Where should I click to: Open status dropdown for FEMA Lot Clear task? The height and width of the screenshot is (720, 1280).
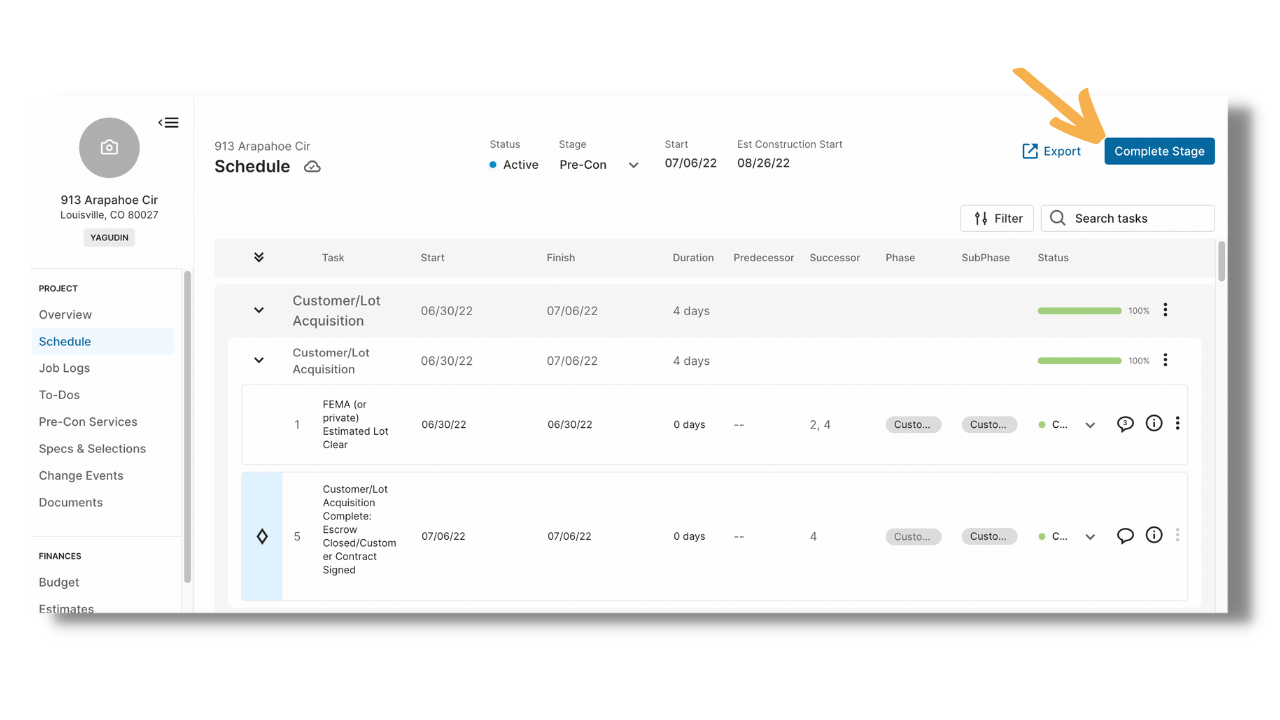click(1090, 425)
